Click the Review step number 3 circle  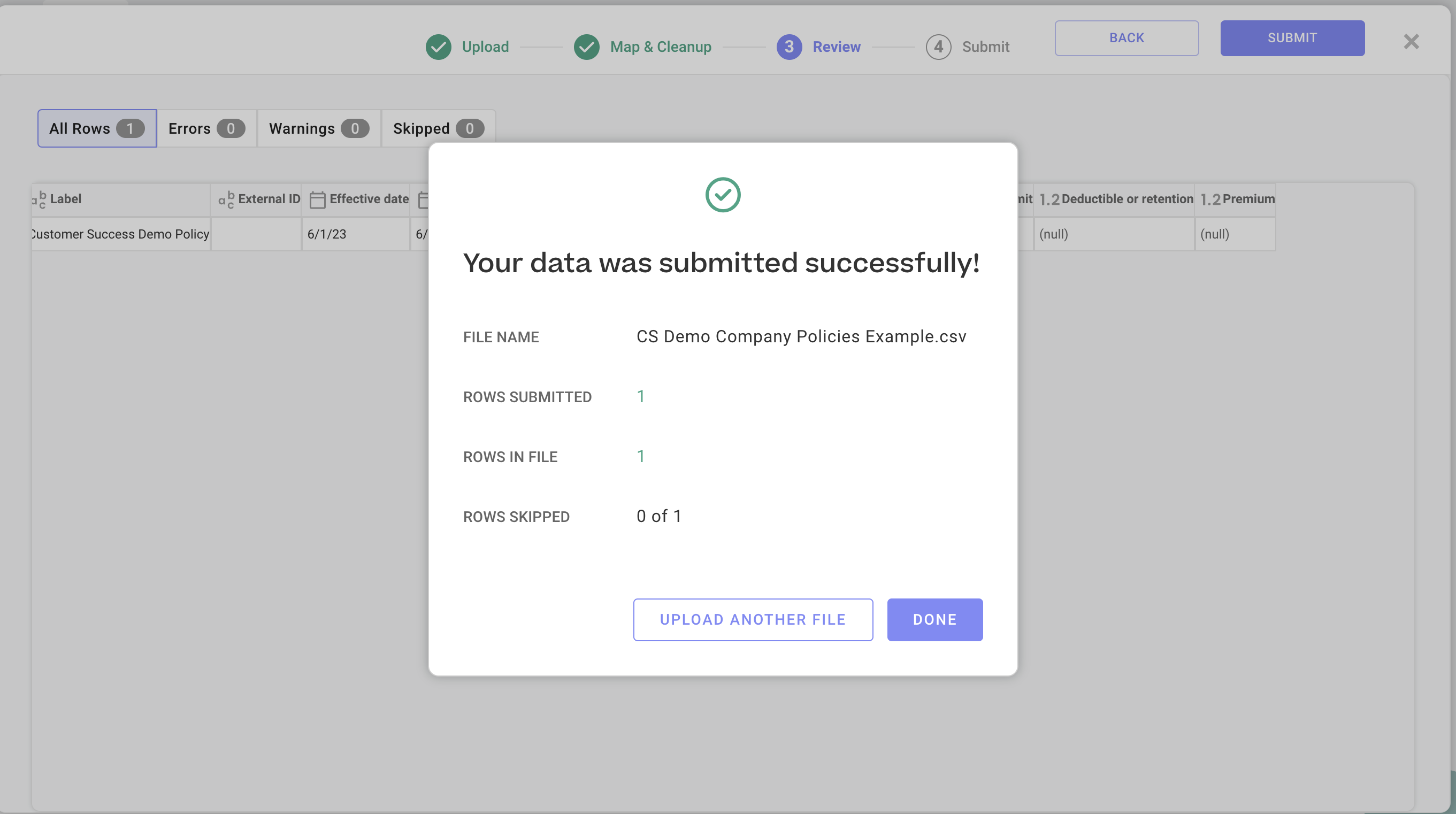tap(789, 47)
